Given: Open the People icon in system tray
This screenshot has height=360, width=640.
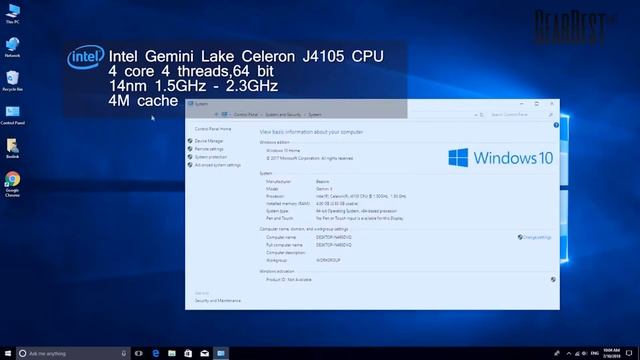Looking at the screenshot, I should [557, 353].
